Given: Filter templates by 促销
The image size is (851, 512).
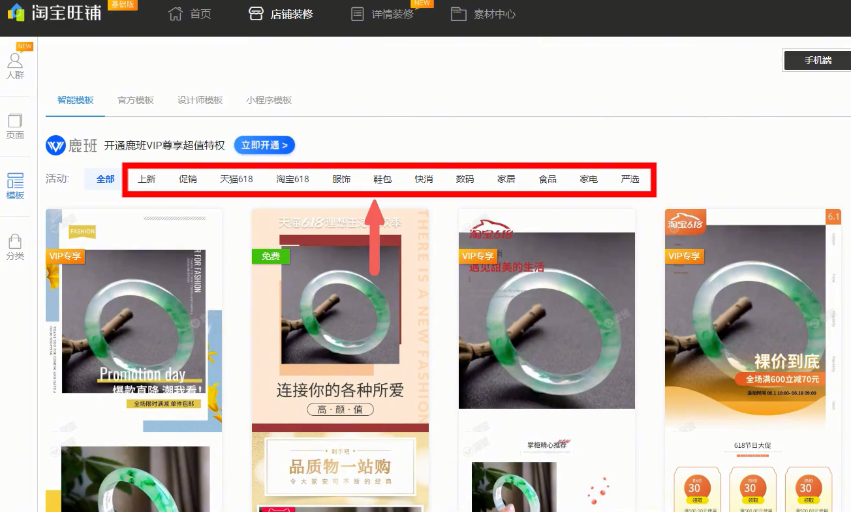Looking at the screenshot, I should pos(188,179).
